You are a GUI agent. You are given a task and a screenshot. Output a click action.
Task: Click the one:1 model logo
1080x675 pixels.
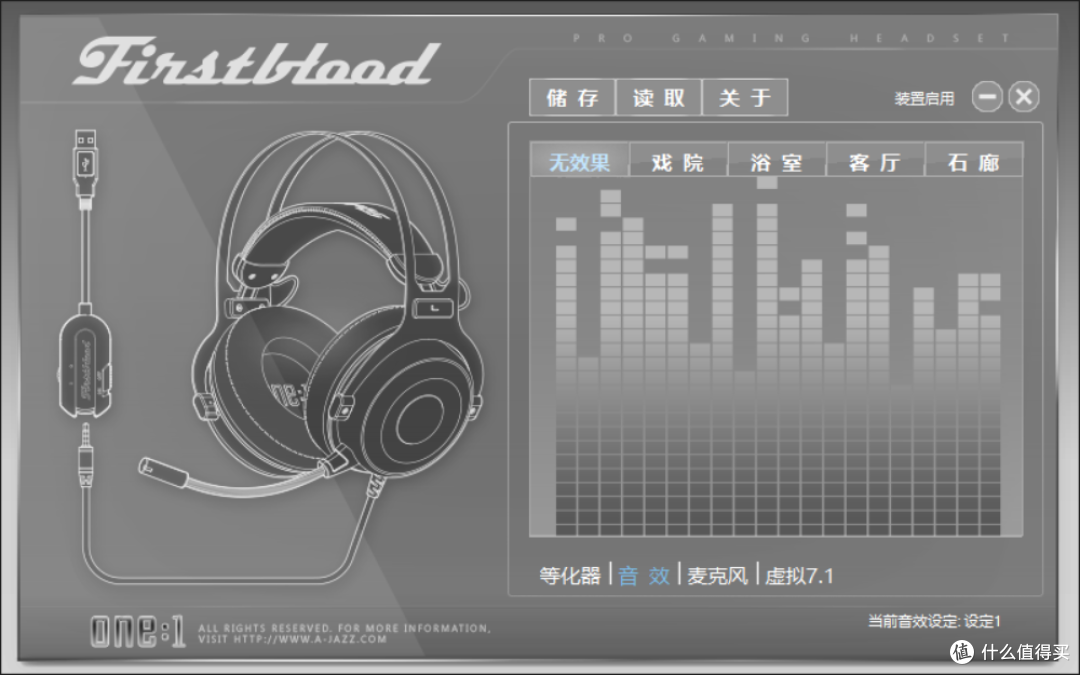click(138, 631)
